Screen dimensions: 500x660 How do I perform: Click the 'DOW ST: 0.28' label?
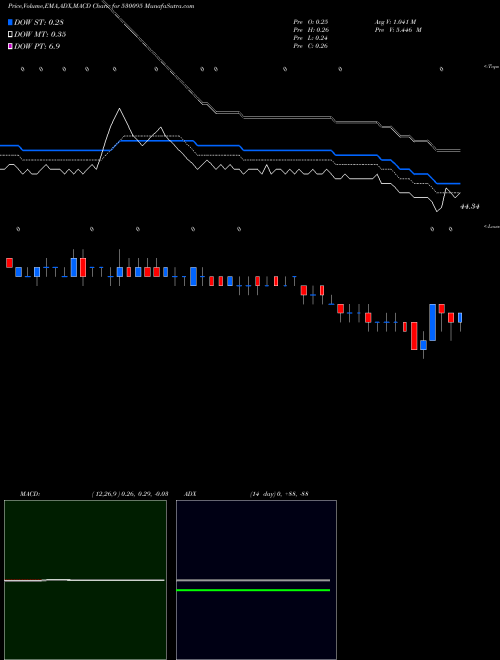coord(39,22)
